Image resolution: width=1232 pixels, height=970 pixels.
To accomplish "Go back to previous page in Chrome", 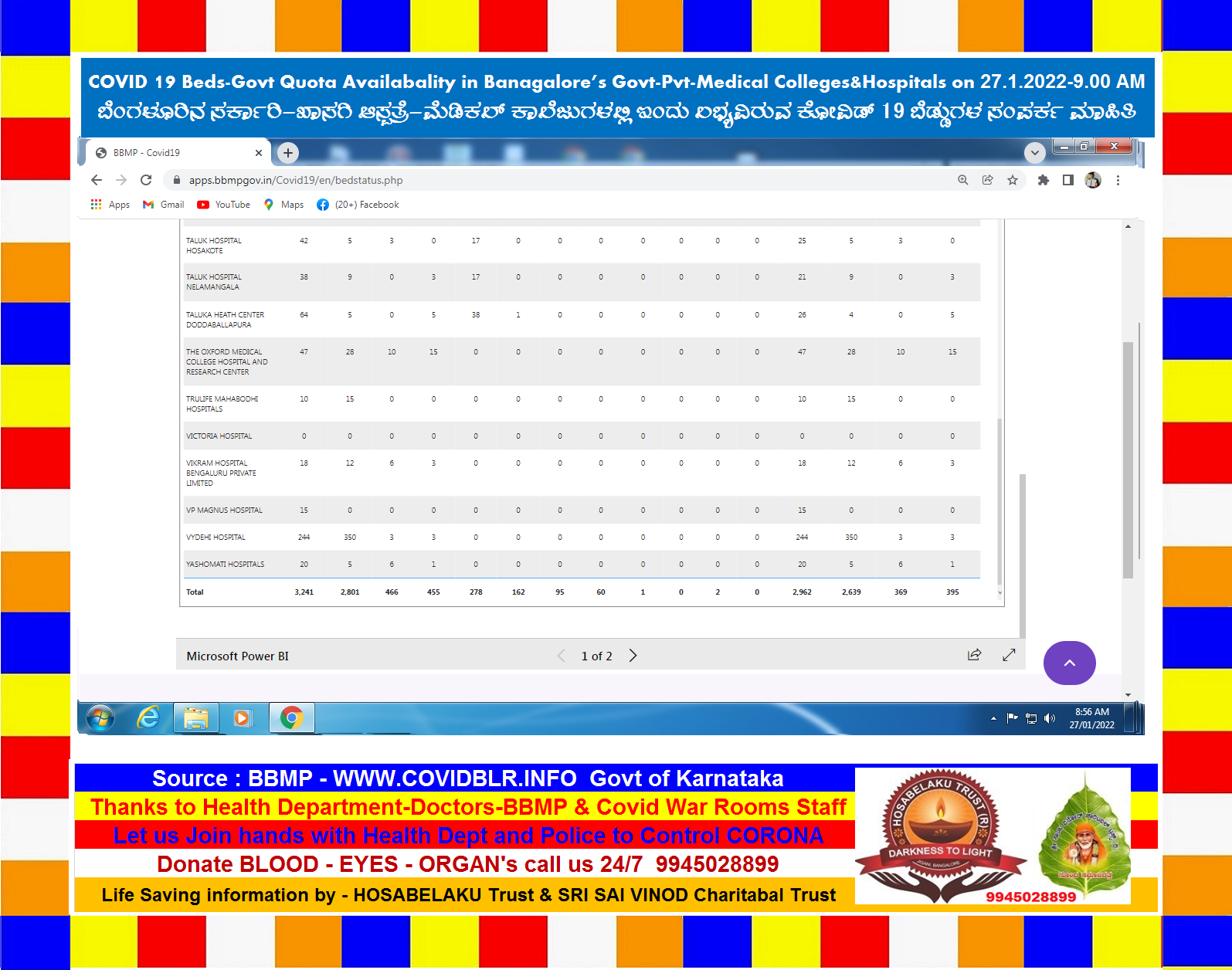I will click(x=97, y=180).
